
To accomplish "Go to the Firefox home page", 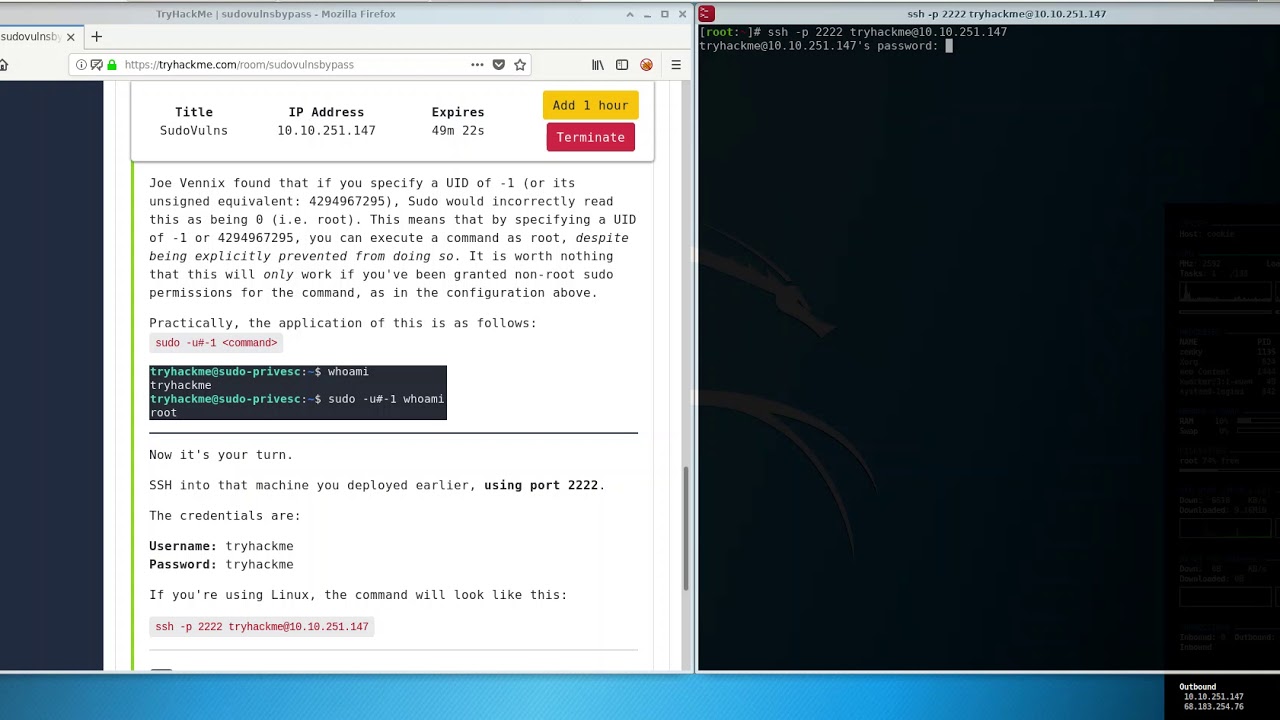I will 3,65.
